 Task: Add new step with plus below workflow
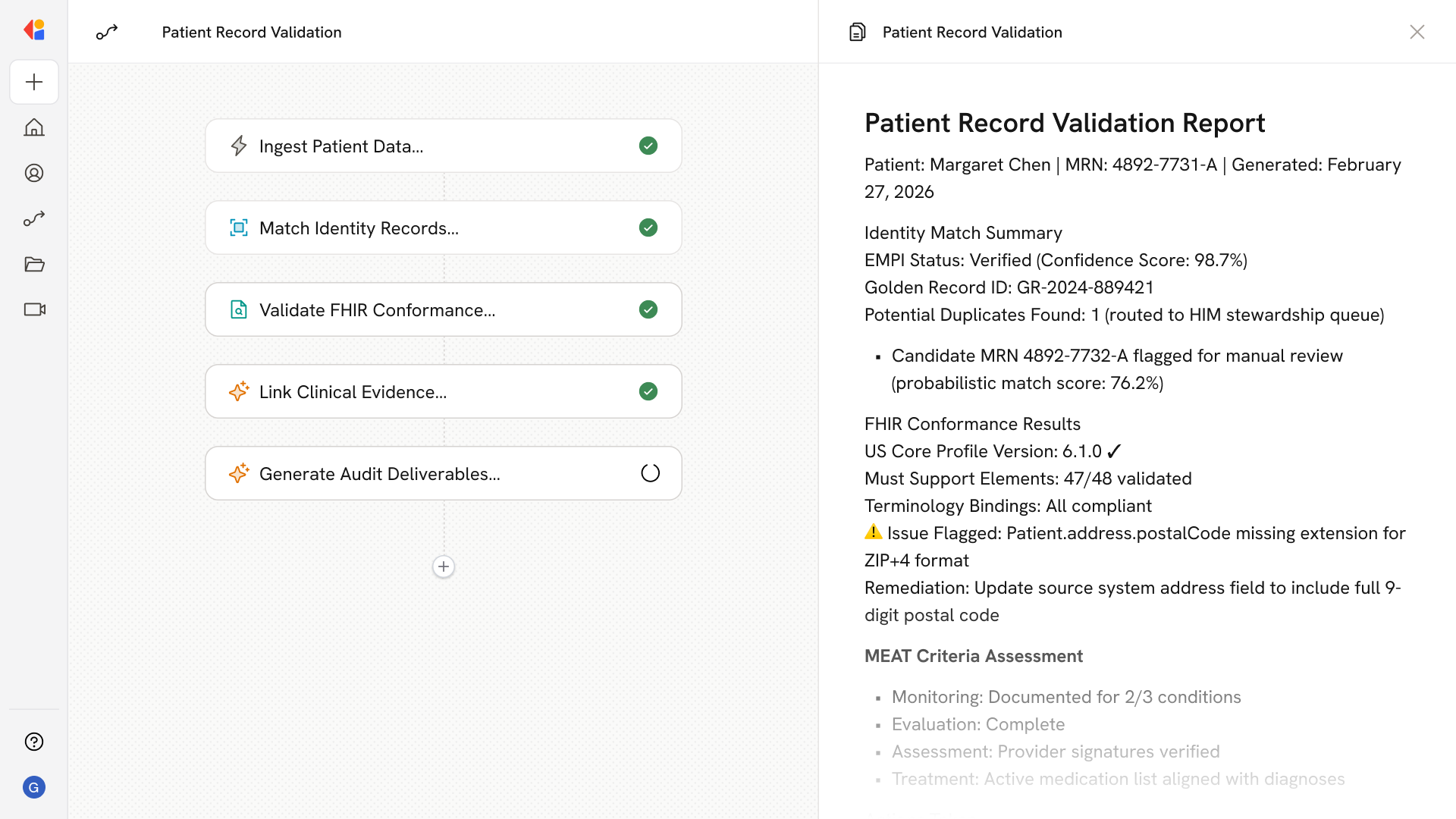click(444, 566)
